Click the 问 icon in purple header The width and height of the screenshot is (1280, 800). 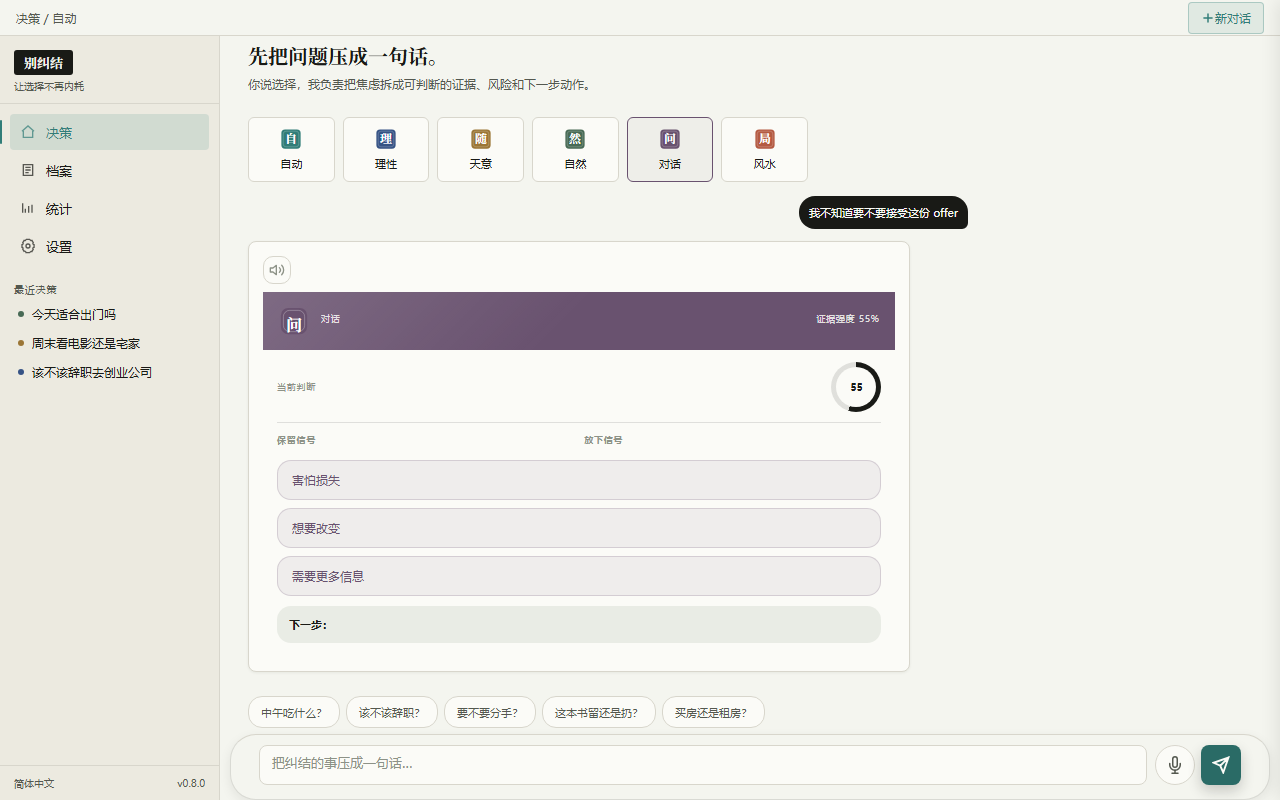[x=294, y=321]
